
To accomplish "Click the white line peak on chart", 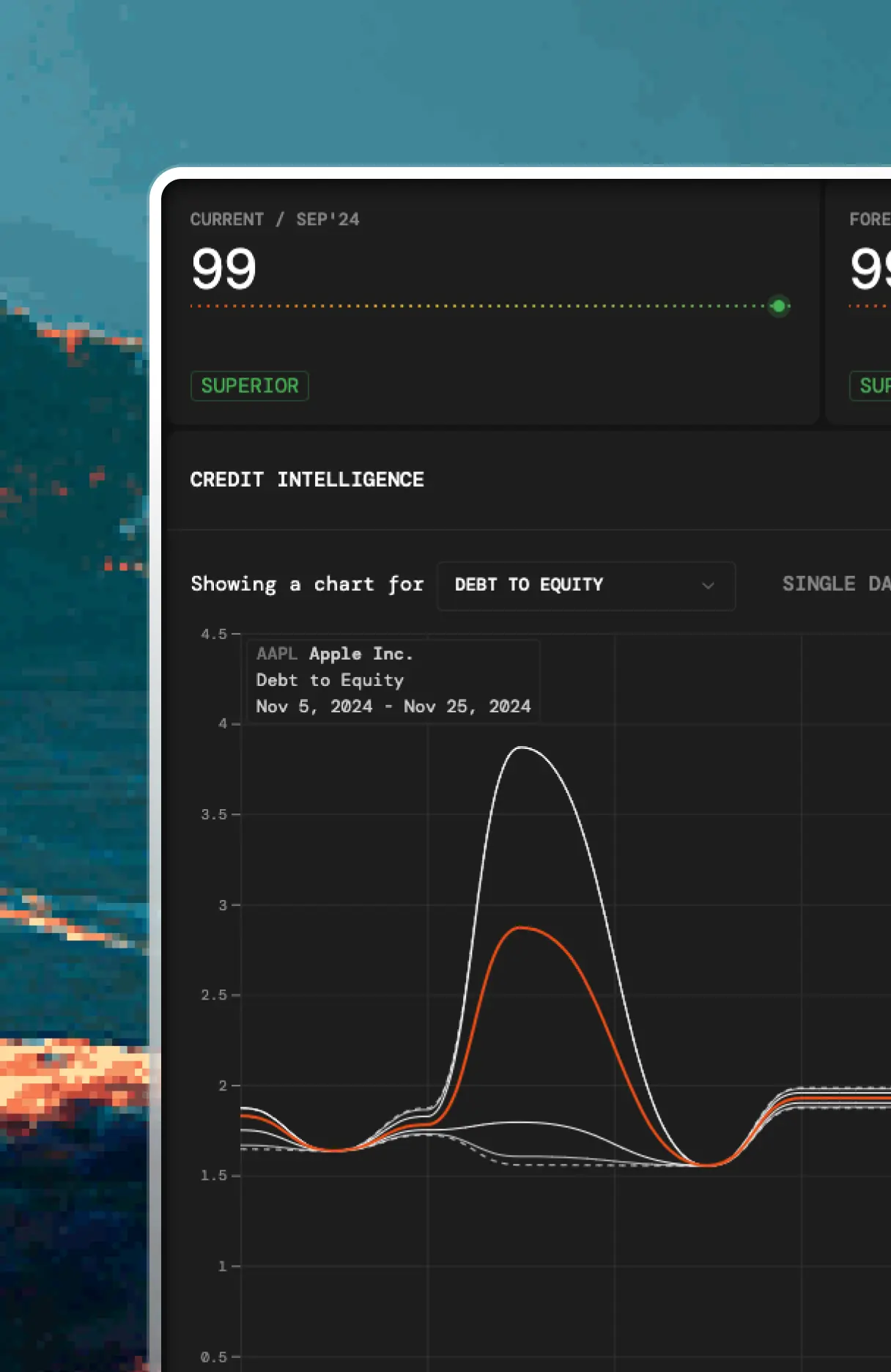I will [521, 748].
